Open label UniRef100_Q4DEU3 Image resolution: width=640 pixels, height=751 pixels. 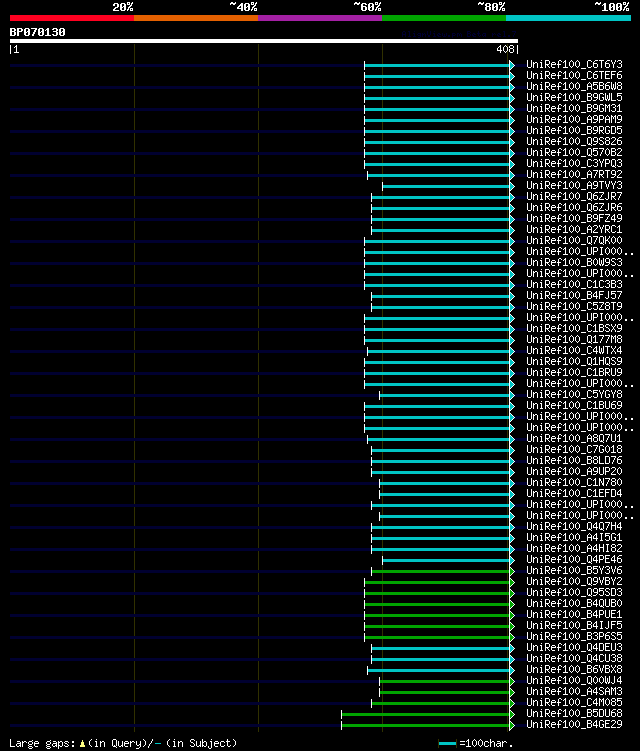pyautogui.click(x=574, y=648)
